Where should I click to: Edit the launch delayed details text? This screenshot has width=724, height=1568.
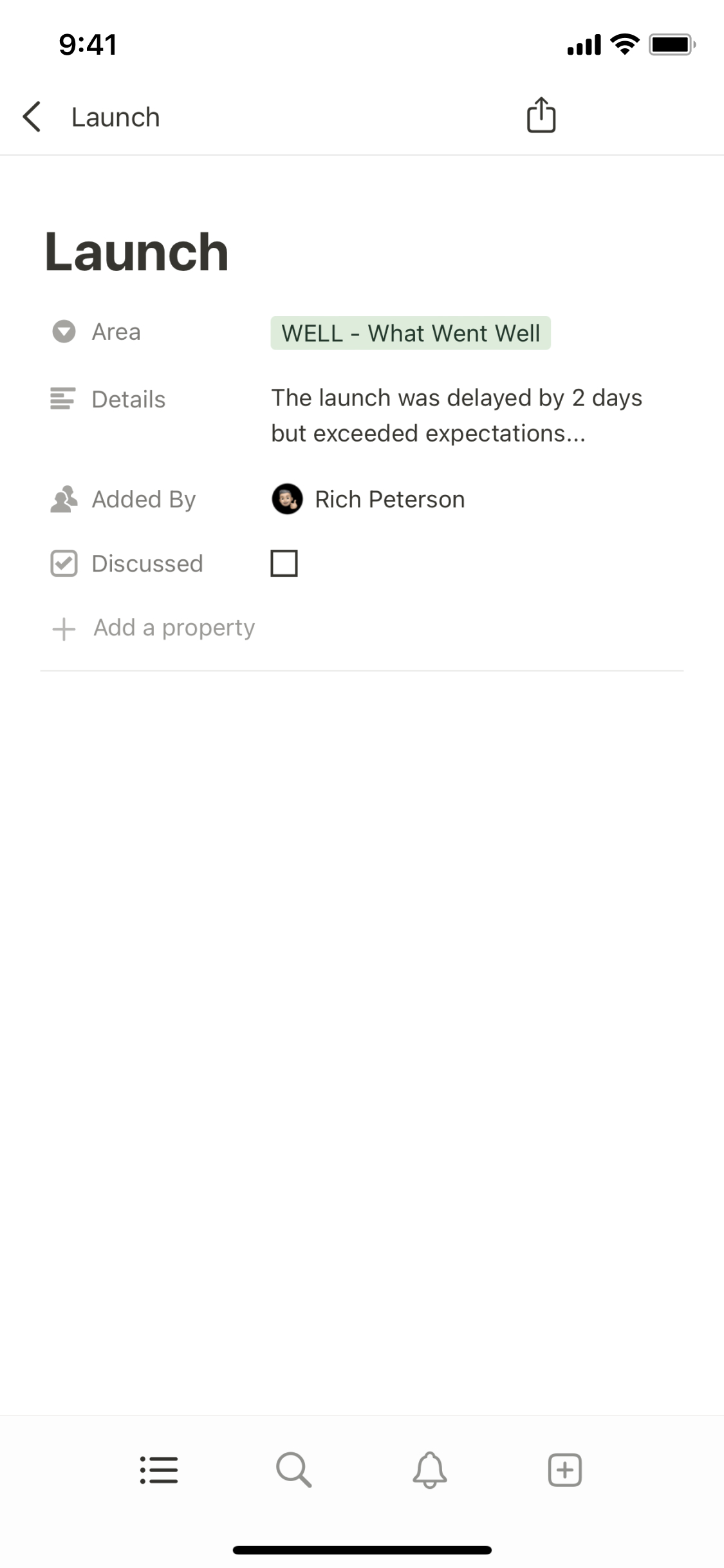(x=456, y=415)
